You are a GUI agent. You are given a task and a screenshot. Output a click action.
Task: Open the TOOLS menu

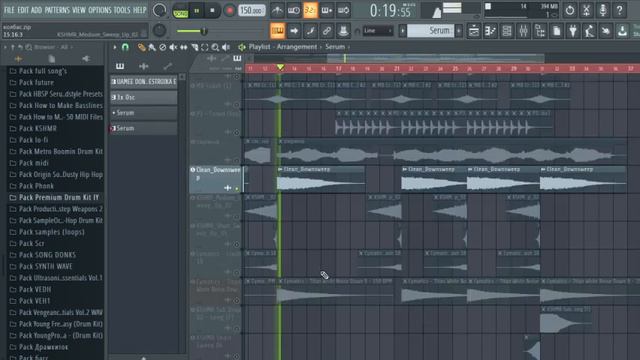pyautogui.click(x=122, y=10)
